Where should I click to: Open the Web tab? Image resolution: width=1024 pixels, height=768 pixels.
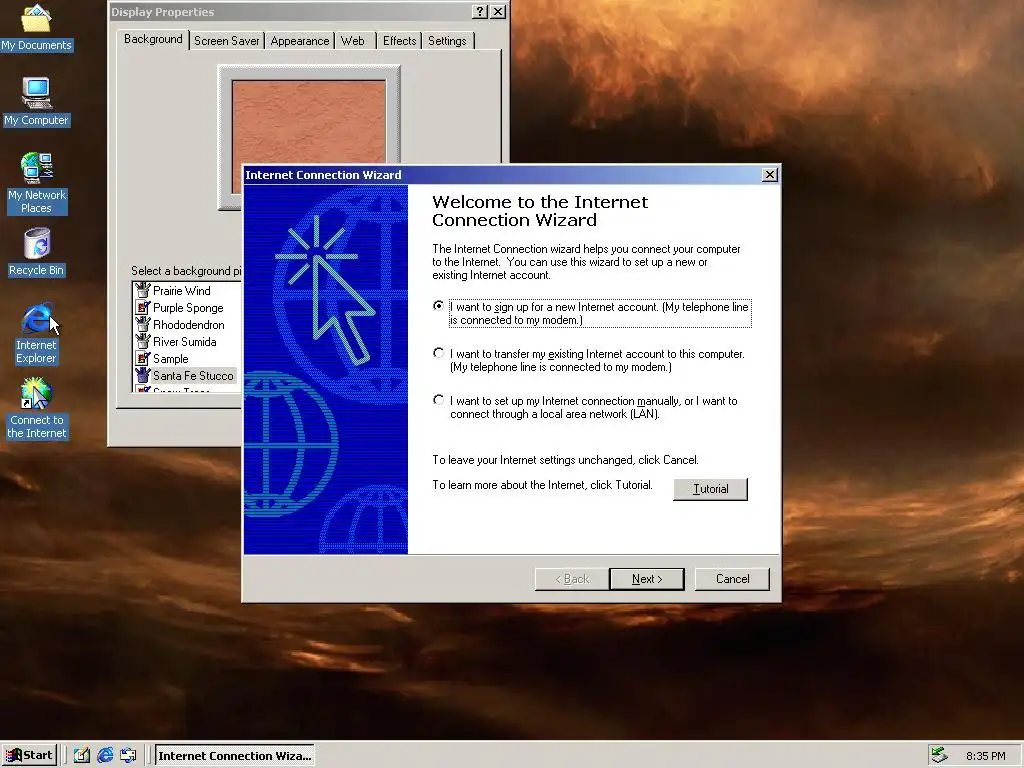tap(353, 40)
